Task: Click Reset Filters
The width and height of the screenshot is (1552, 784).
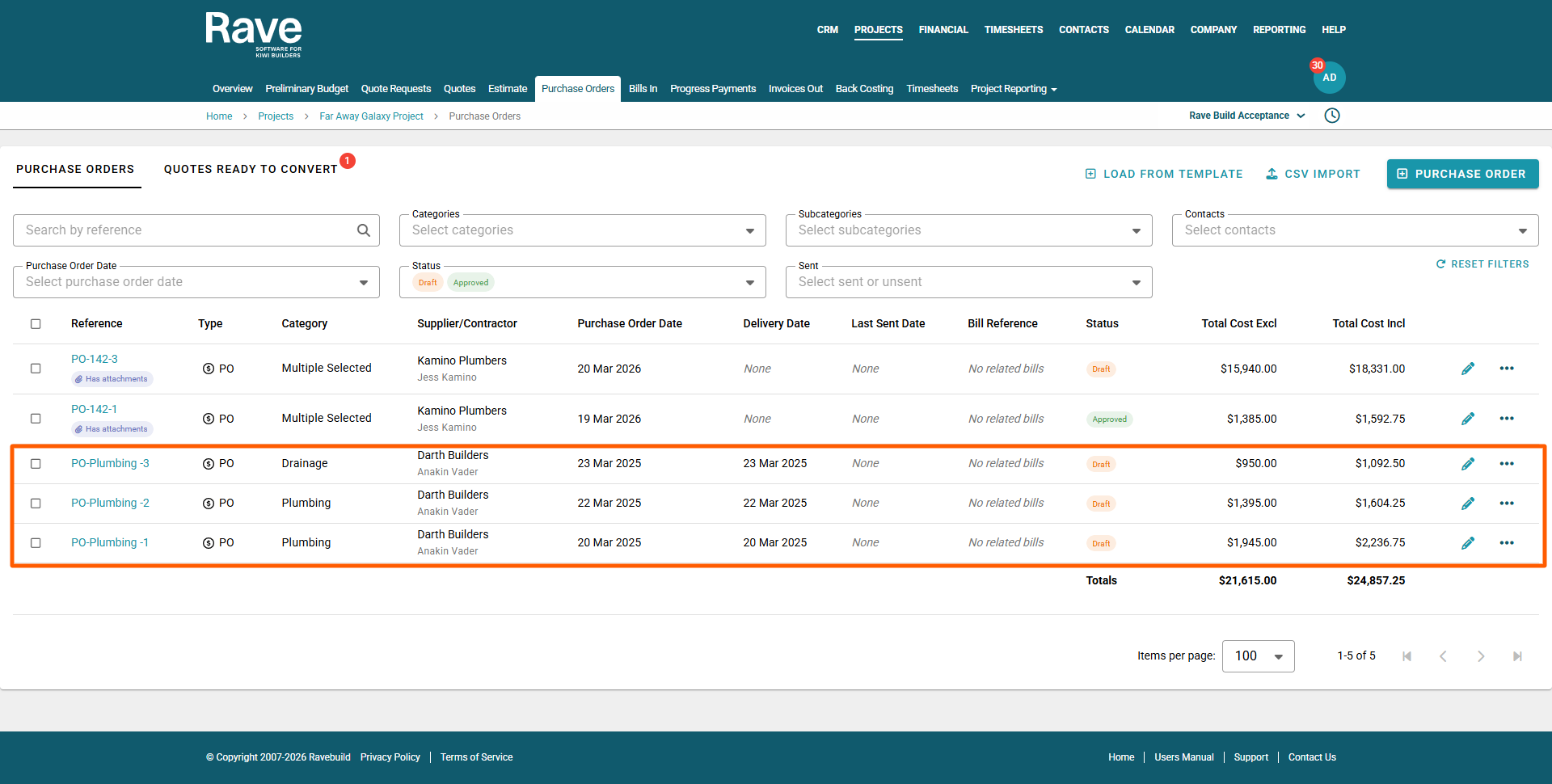Action: 1482,264
